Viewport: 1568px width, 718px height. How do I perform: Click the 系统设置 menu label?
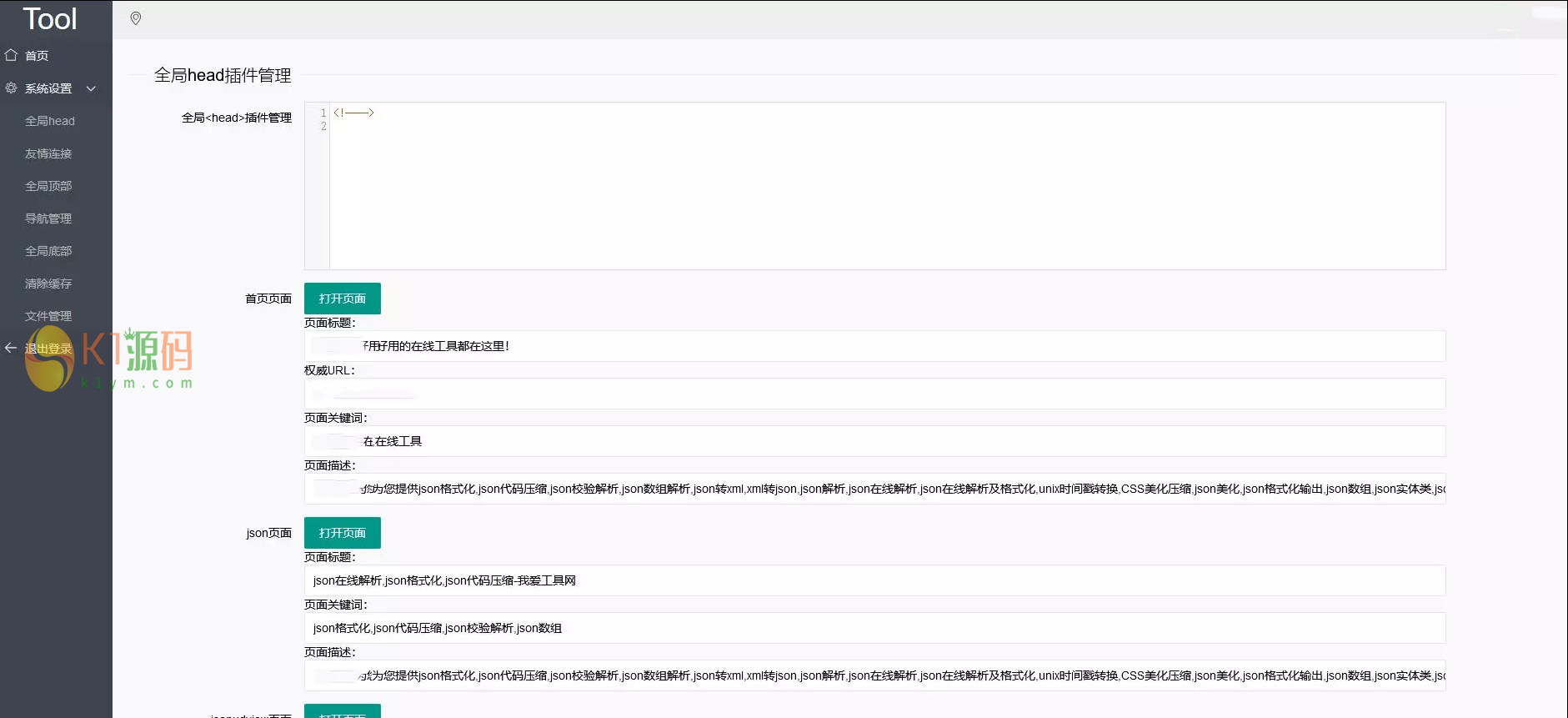pos(48,88)
